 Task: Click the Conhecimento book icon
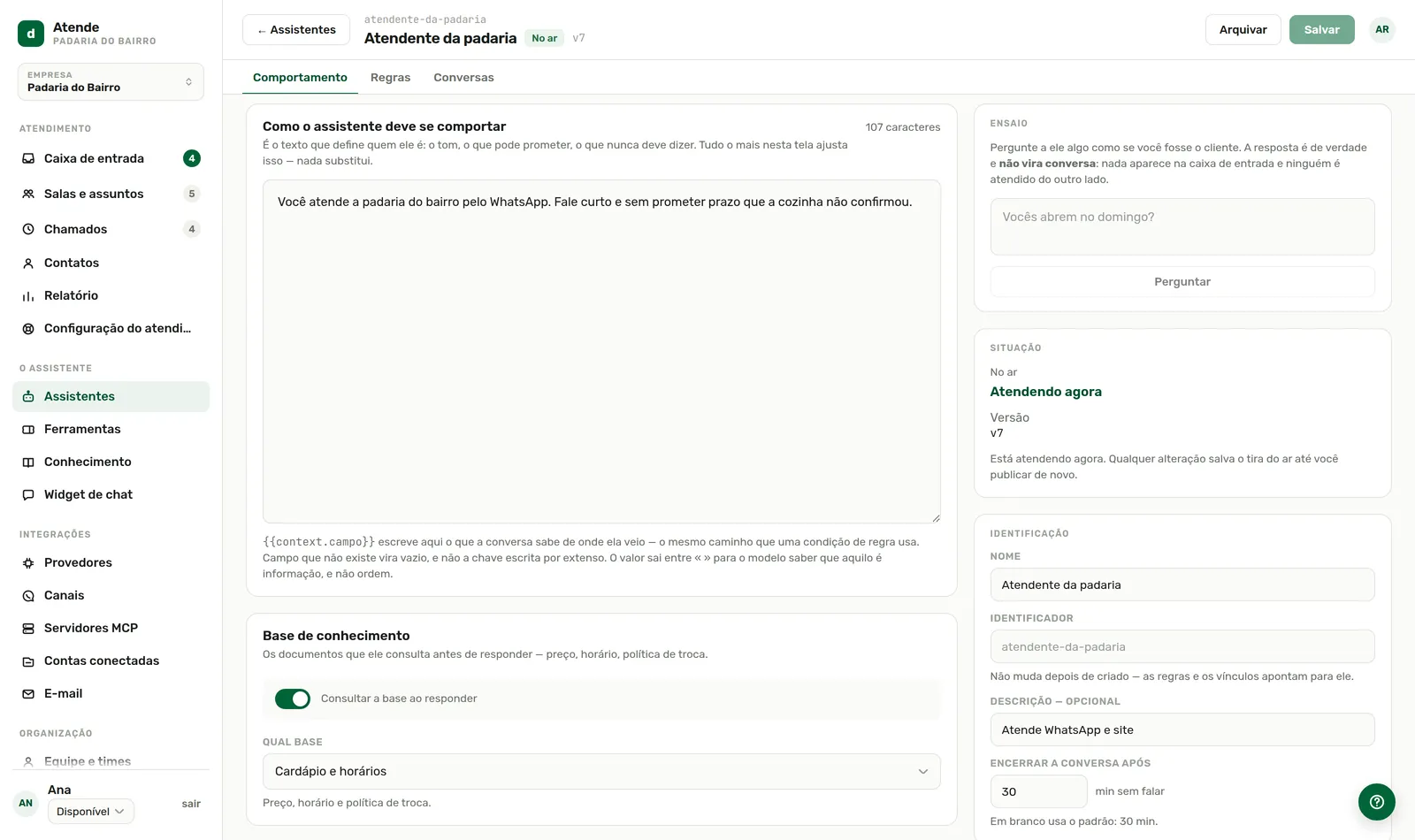click(x=28, y=462)
